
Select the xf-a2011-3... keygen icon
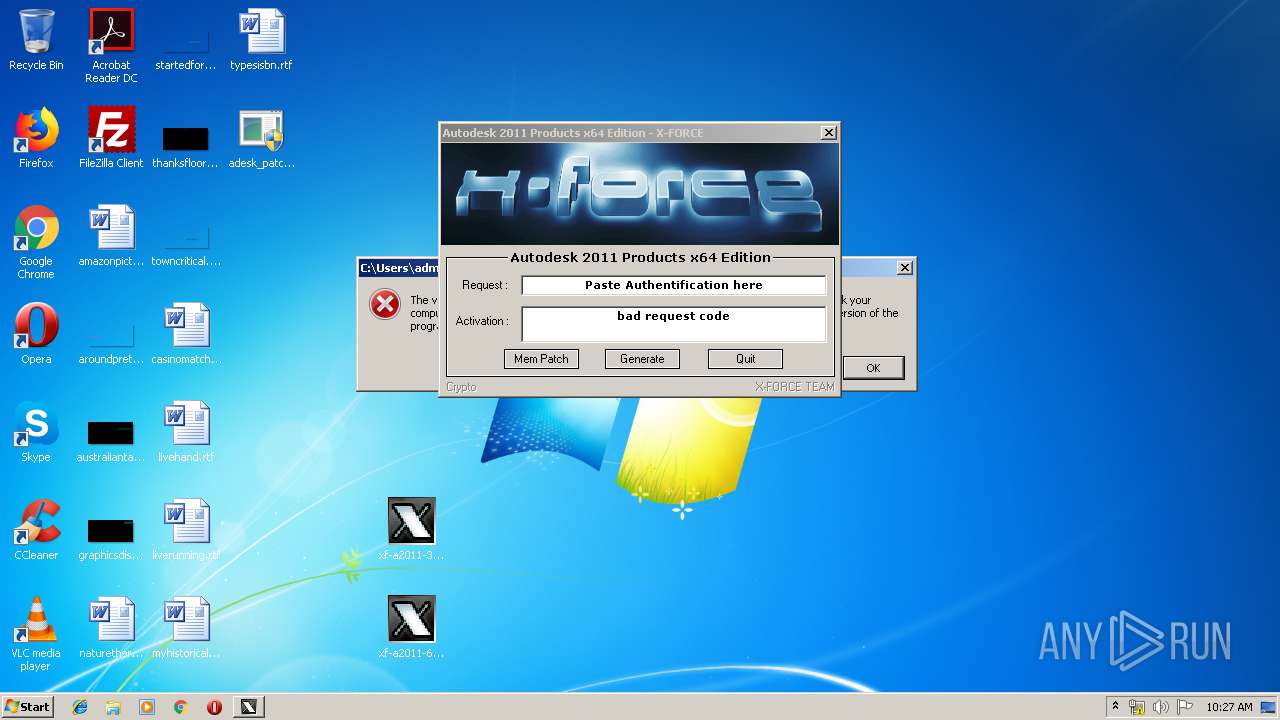coord(411,530)
